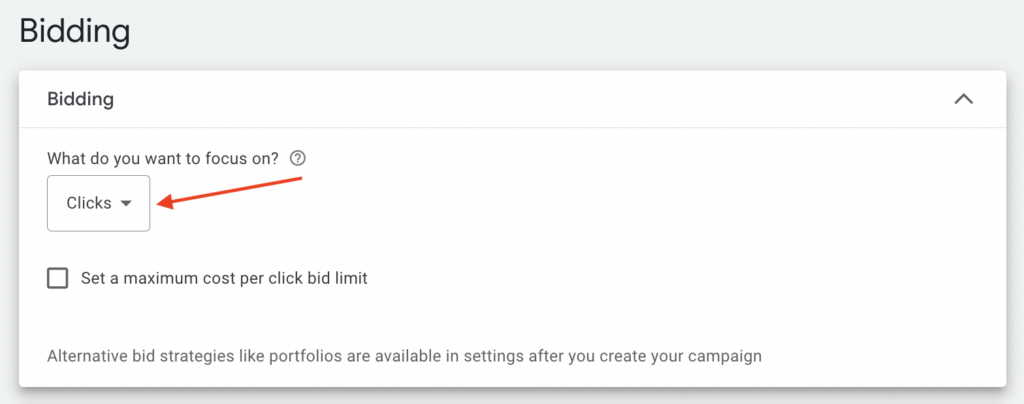Click blank area right of the checkbox label

(x=650, y=278)
